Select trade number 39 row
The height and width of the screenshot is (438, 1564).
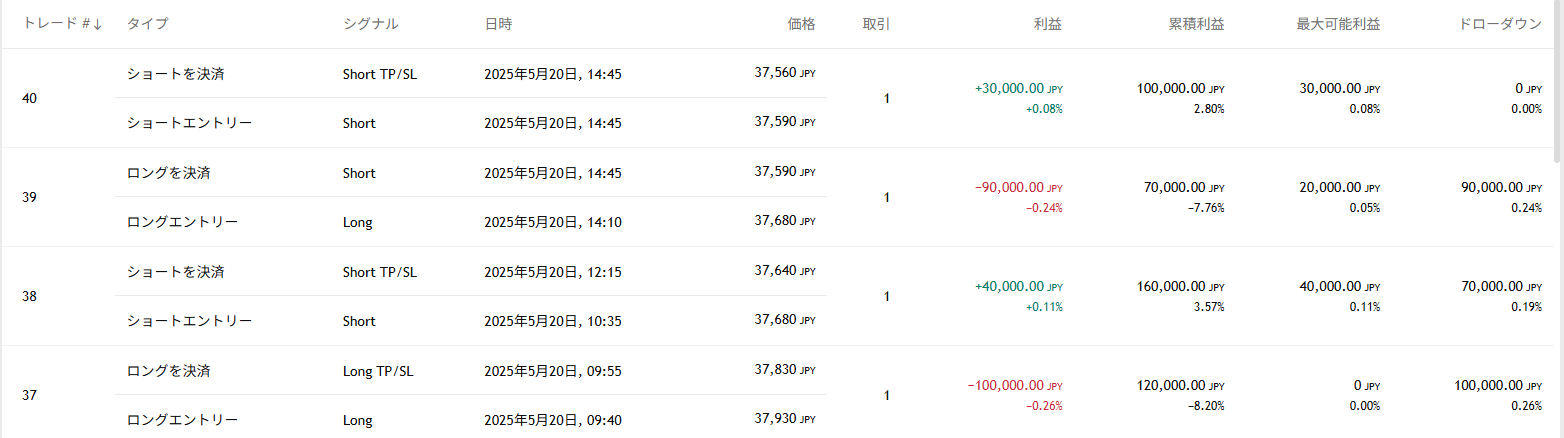point(30,198)
